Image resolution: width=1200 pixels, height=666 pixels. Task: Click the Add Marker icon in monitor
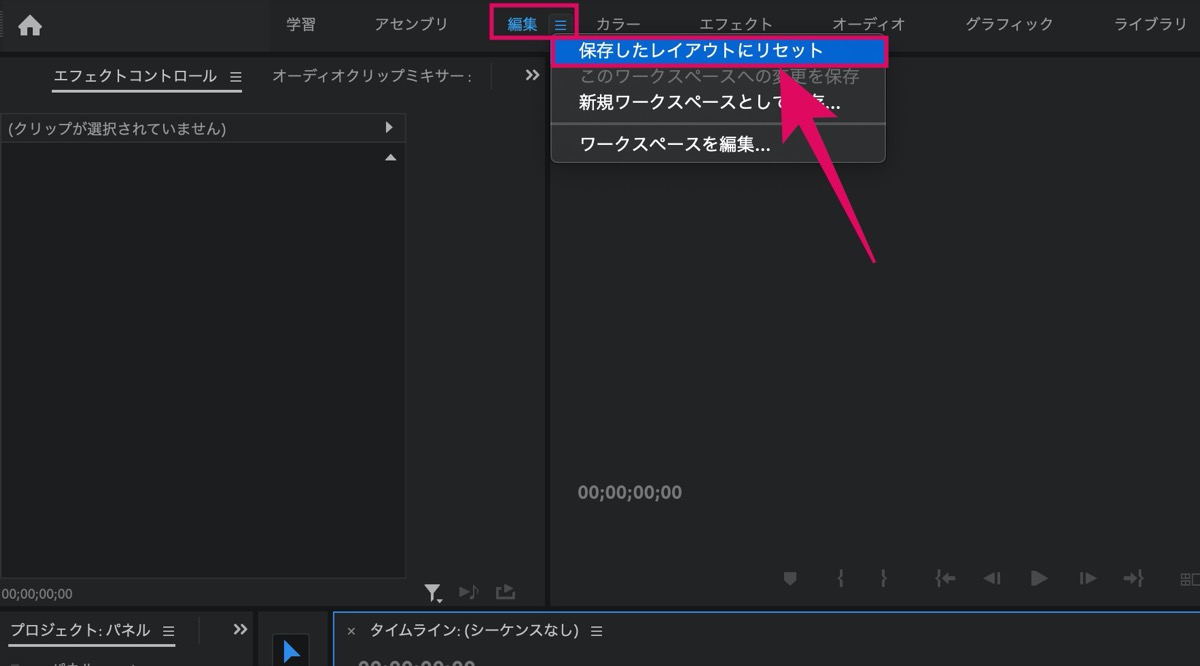790,578
